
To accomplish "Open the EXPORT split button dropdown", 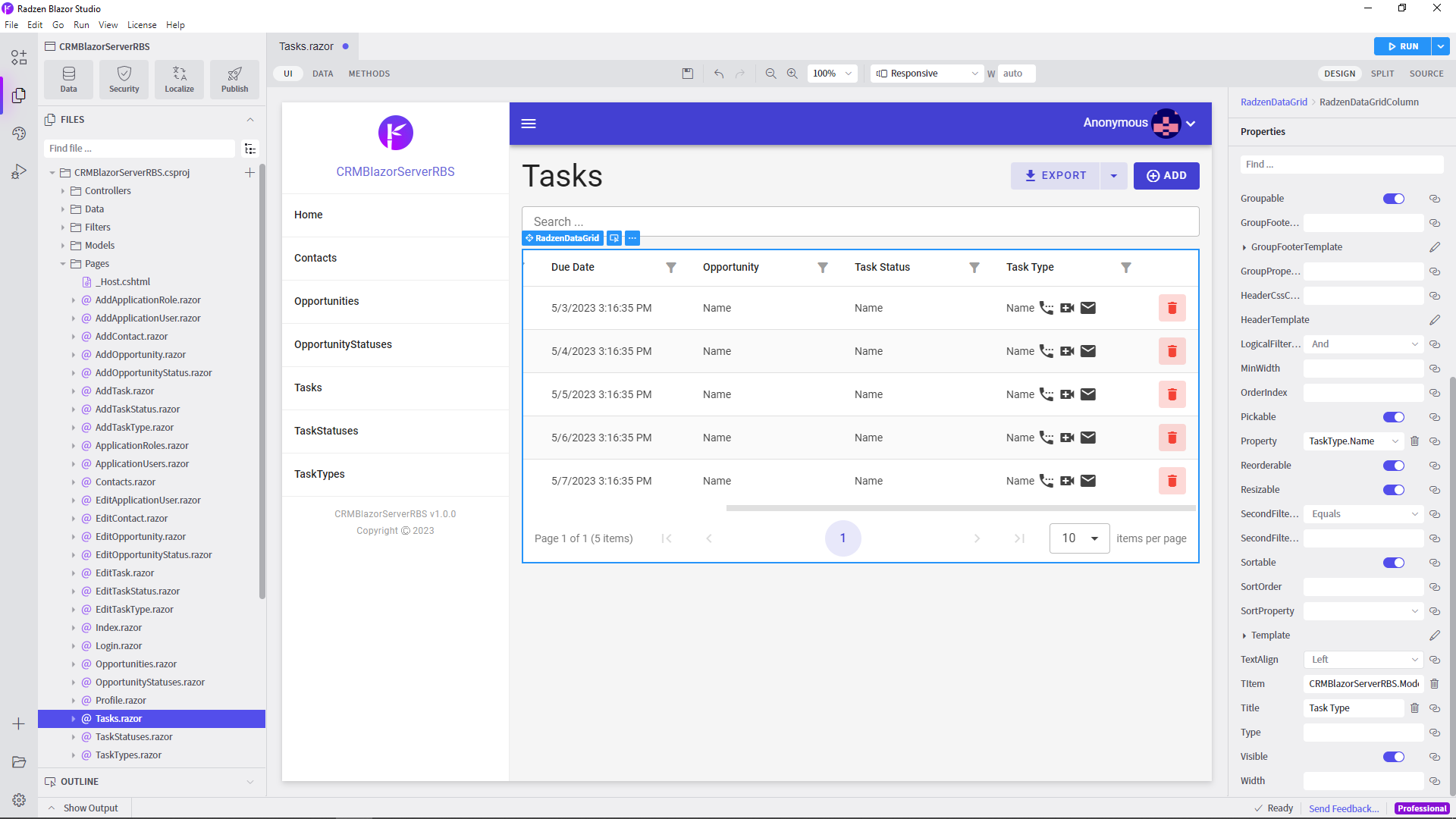I will pos(1113,176).
